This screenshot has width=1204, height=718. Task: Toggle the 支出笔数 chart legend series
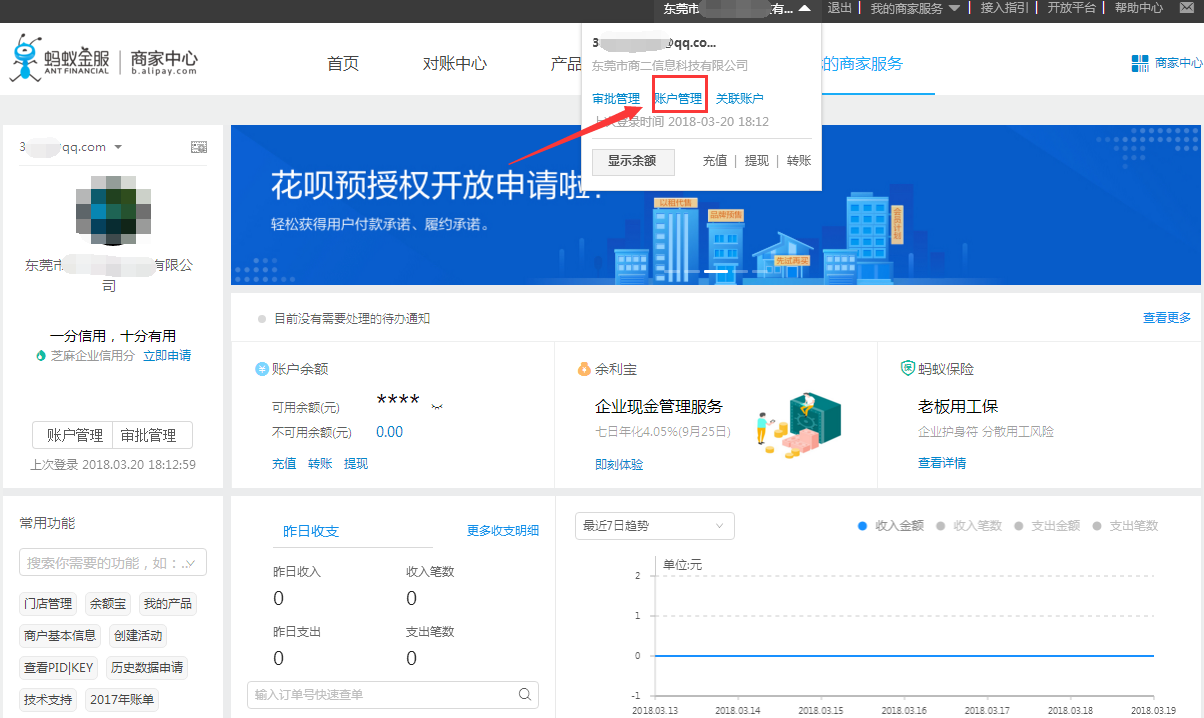coord(1125,526)
